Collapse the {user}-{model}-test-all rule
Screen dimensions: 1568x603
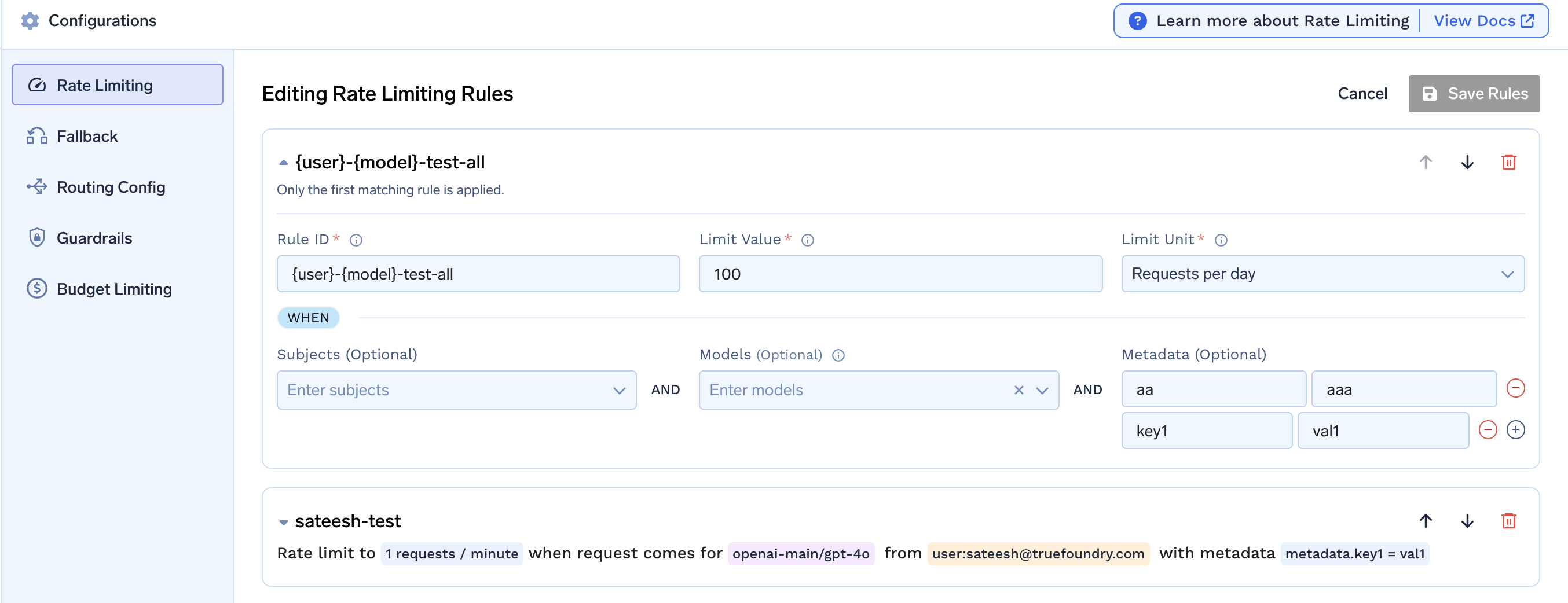pos(283,163)
